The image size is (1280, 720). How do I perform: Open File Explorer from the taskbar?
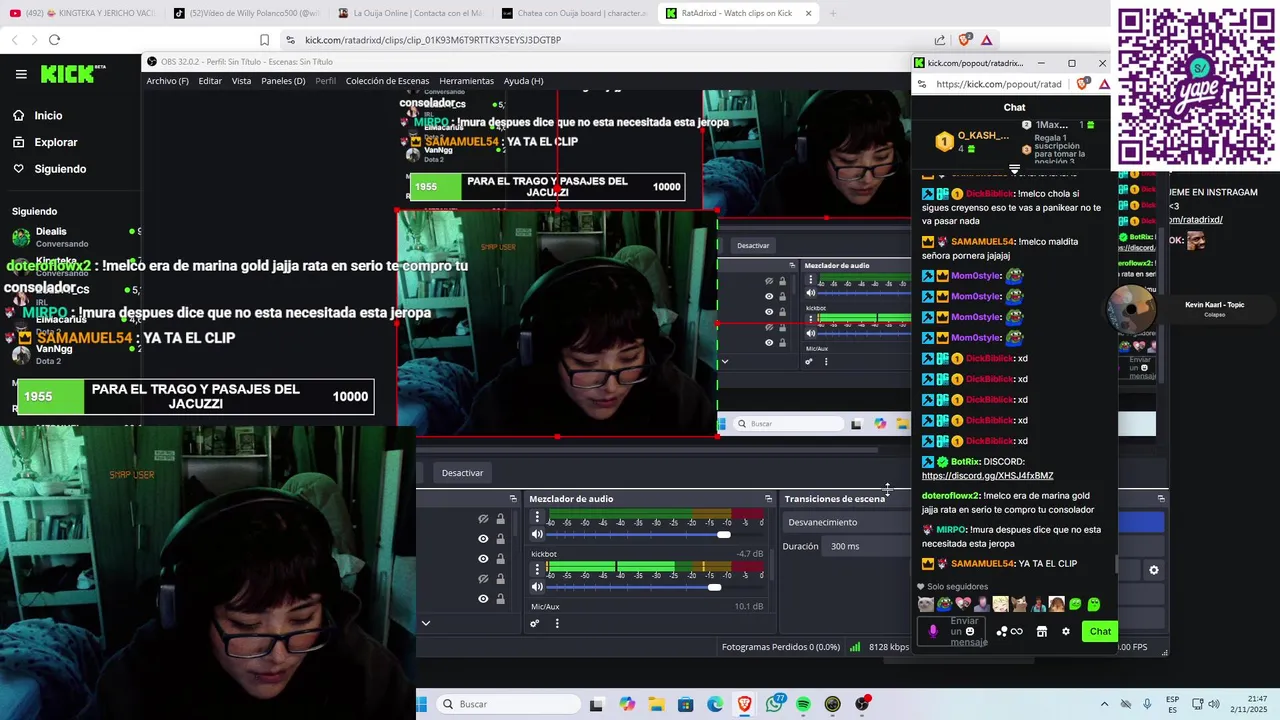pos(656,704)
